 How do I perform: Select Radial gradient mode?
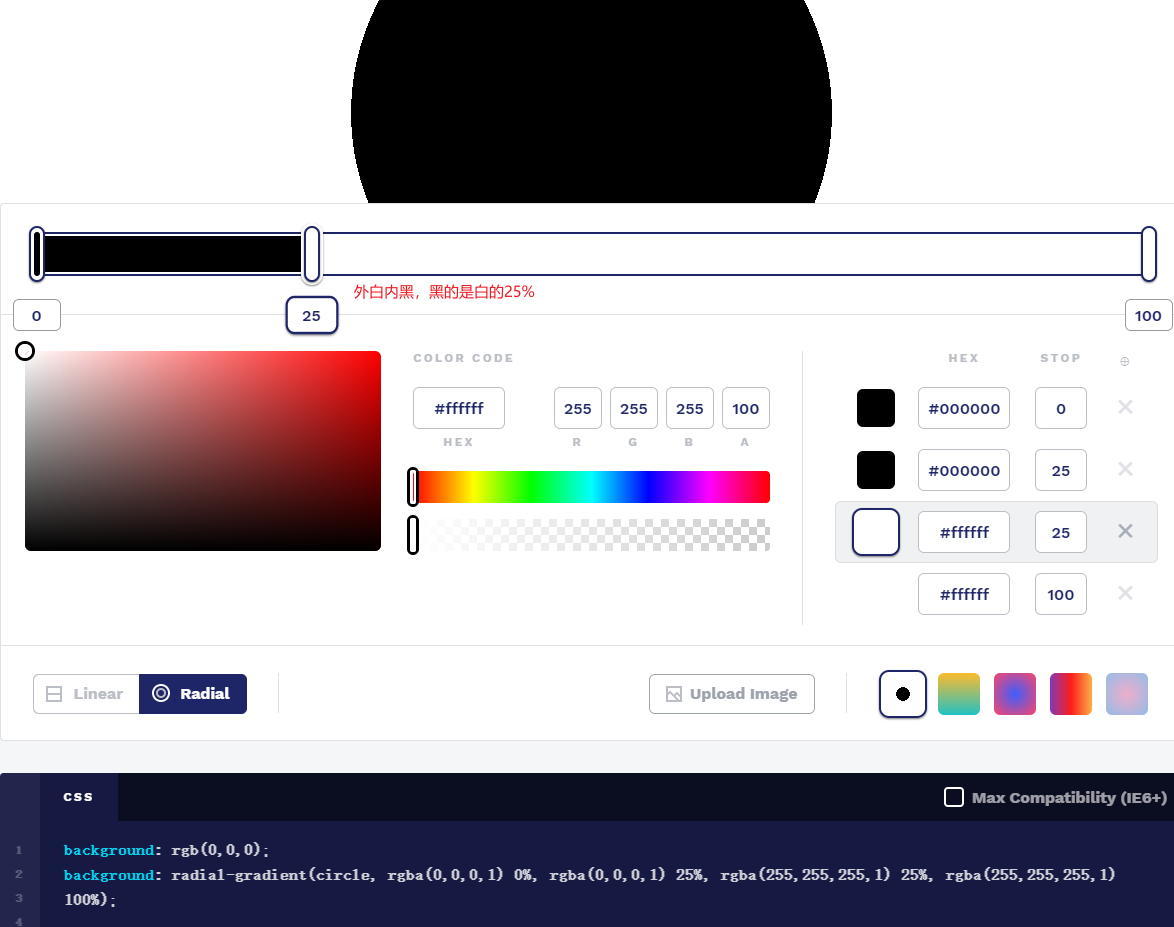point(192,694)
